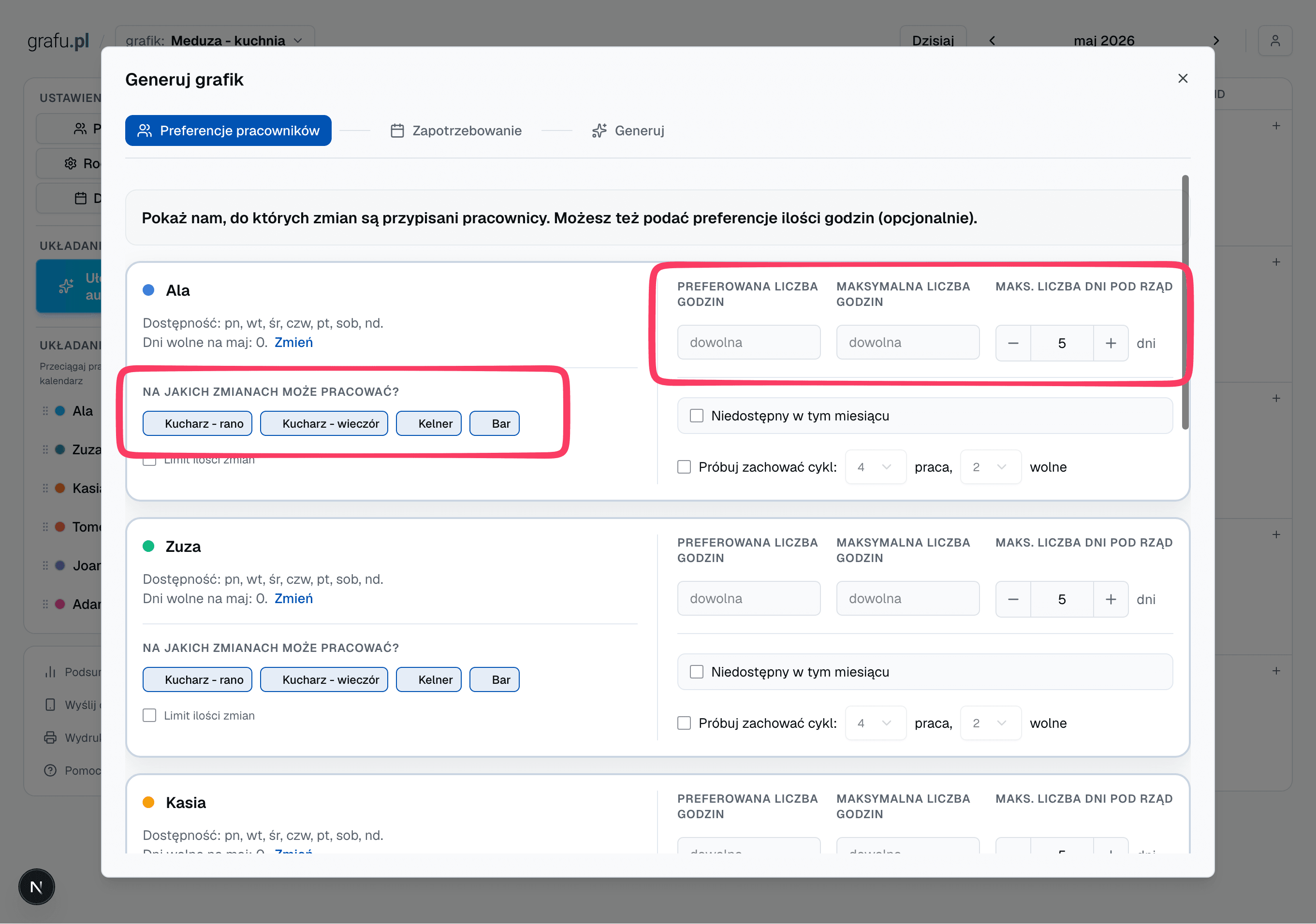Click the Wydrukuj printer icon in sidebar

tap(50, 737)
